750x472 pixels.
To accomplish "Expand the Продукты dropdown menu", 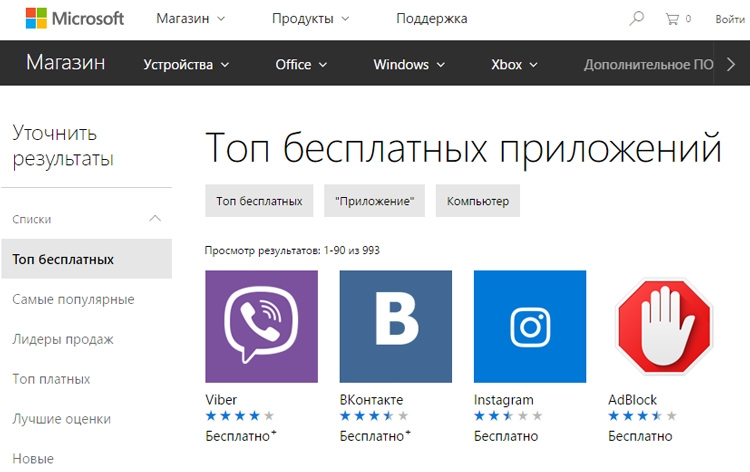I will point(310,19).
